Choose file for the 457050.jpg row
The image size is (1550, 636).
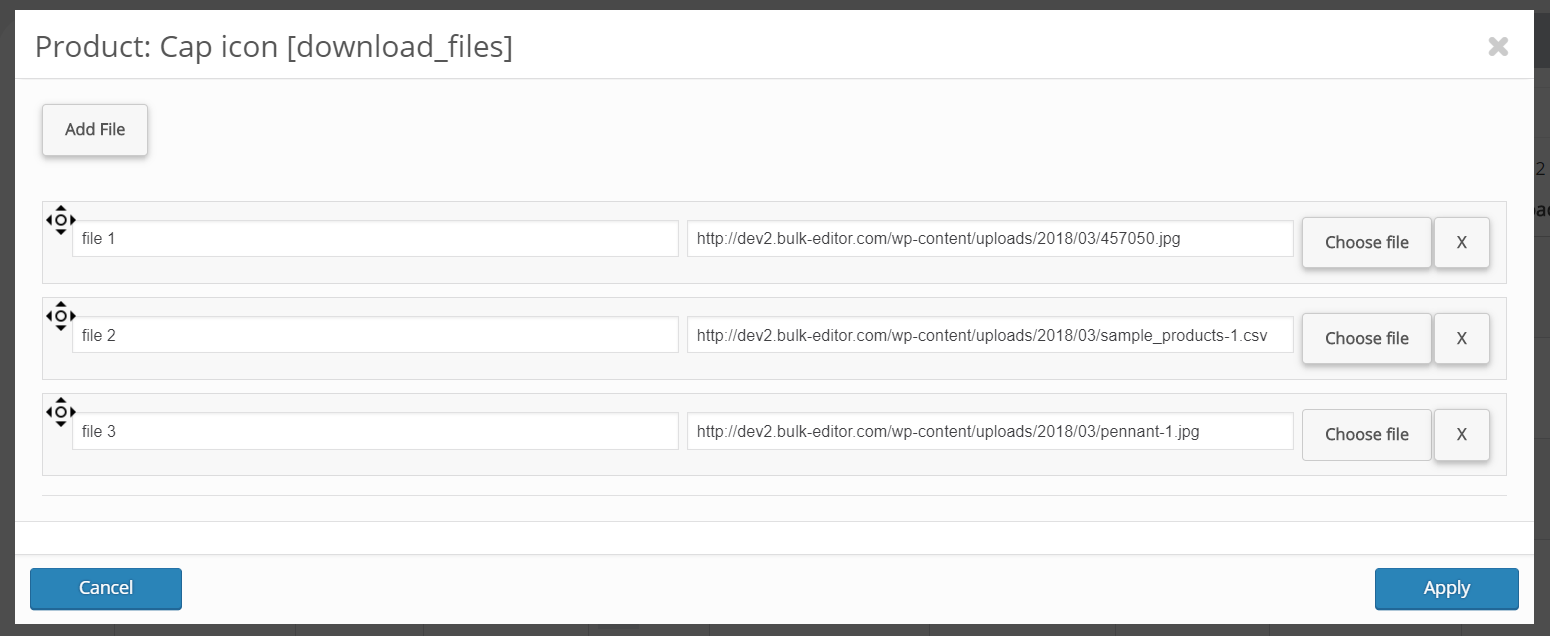point(1366,243)
